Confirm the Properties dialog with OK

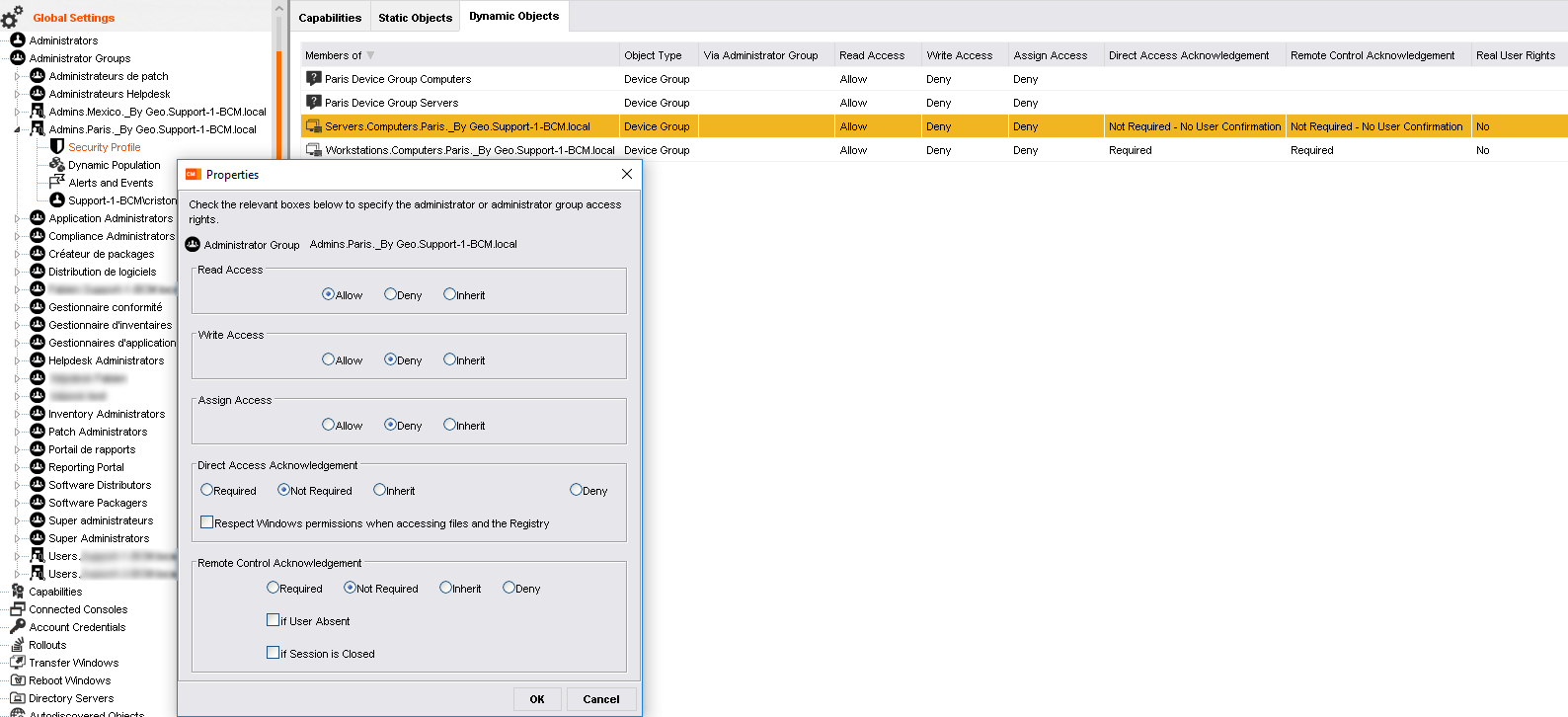537,699
